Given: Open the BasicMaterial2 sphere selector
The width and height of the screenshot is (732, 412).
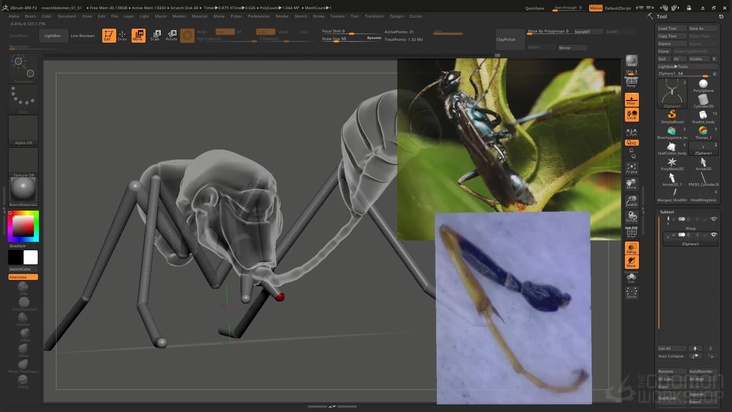Looking at the screenshot, I should (23, 191).
